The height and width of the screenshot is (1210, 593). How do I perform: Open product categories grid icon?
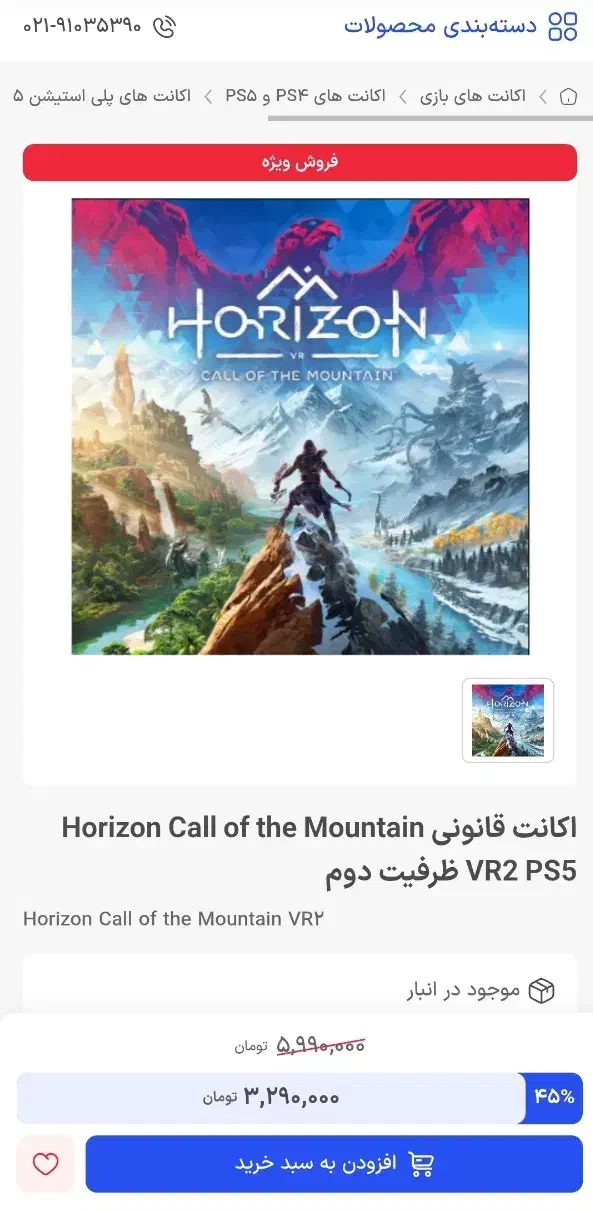pyautogui.click(x=563, y=26)
